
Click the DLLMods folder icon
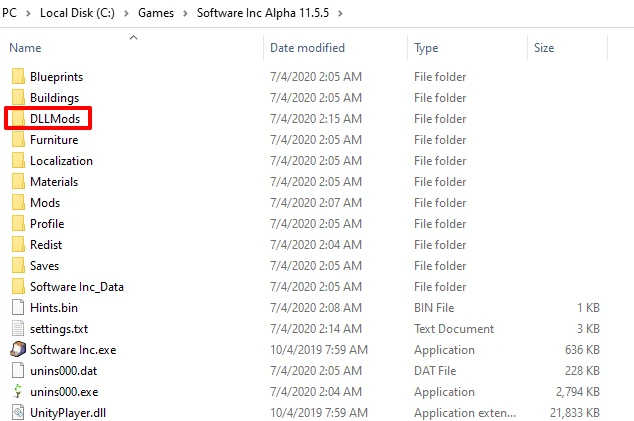(x=18, y=118)
